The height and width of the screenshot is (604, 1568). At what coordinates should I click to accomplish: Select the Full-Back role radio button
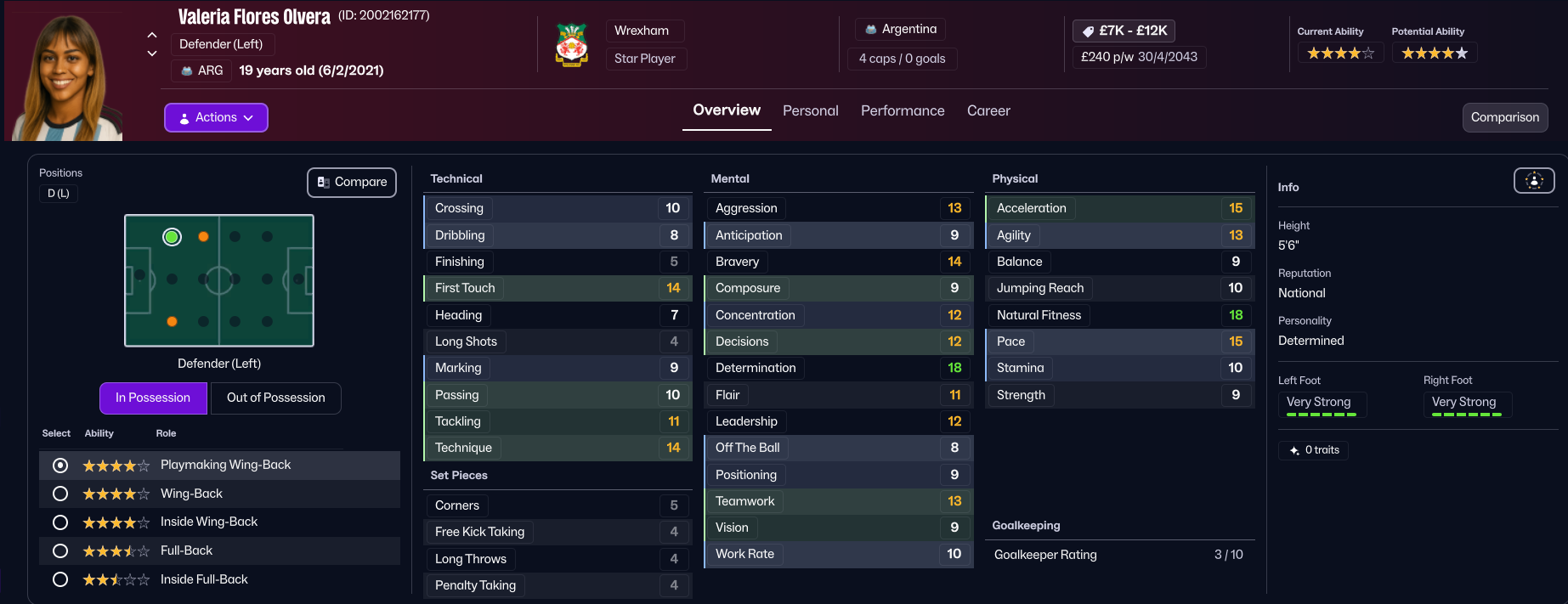click(x=60, y=551)
